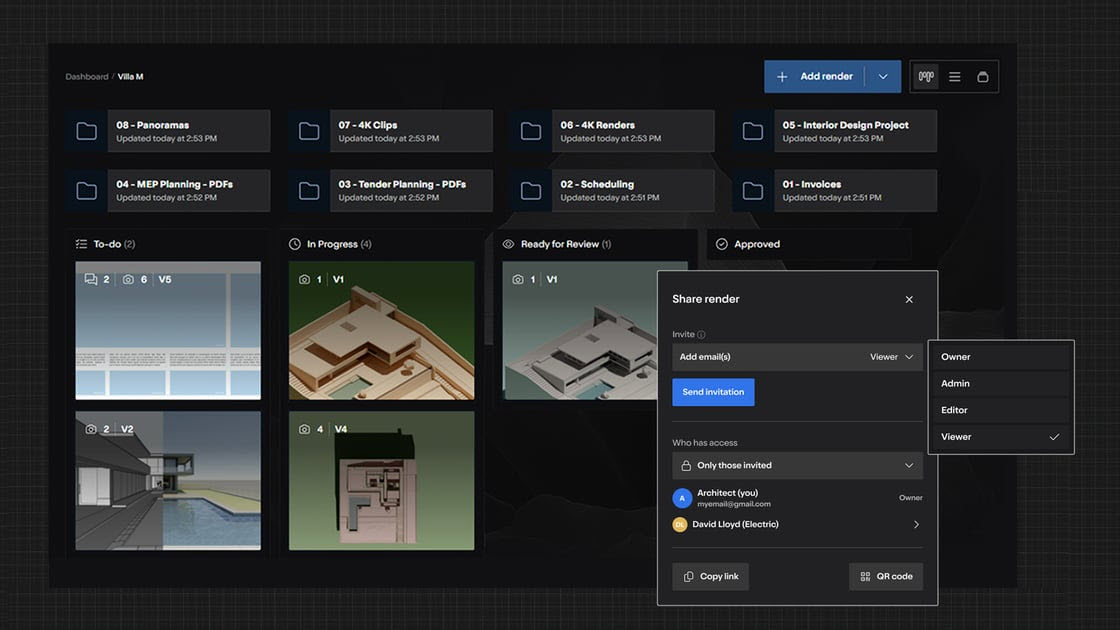The width and height of the screenshot is (1120, 630).
Task: Expand the Add render dropdown arrow
Action: [883, 77]
